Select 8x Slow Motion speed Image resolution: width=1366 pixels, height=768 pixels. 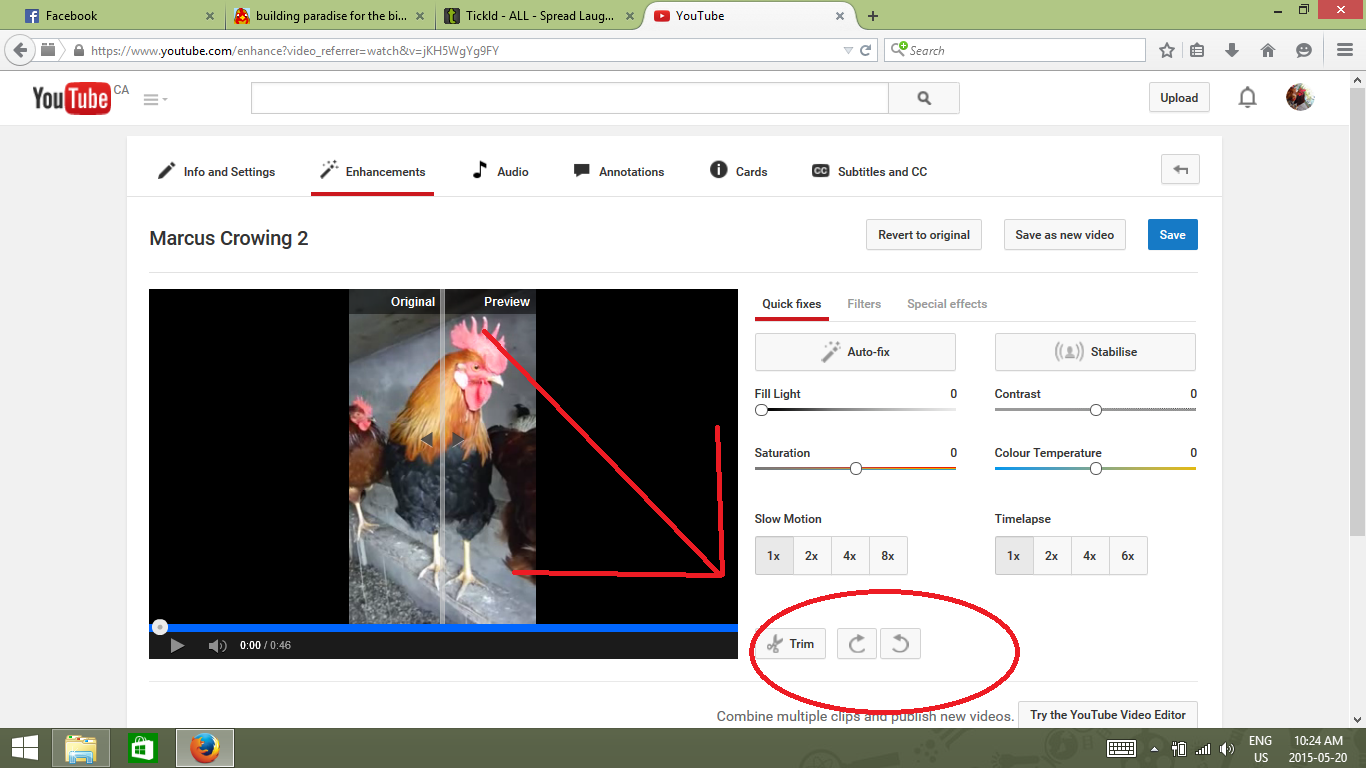(x=888, y=556)
